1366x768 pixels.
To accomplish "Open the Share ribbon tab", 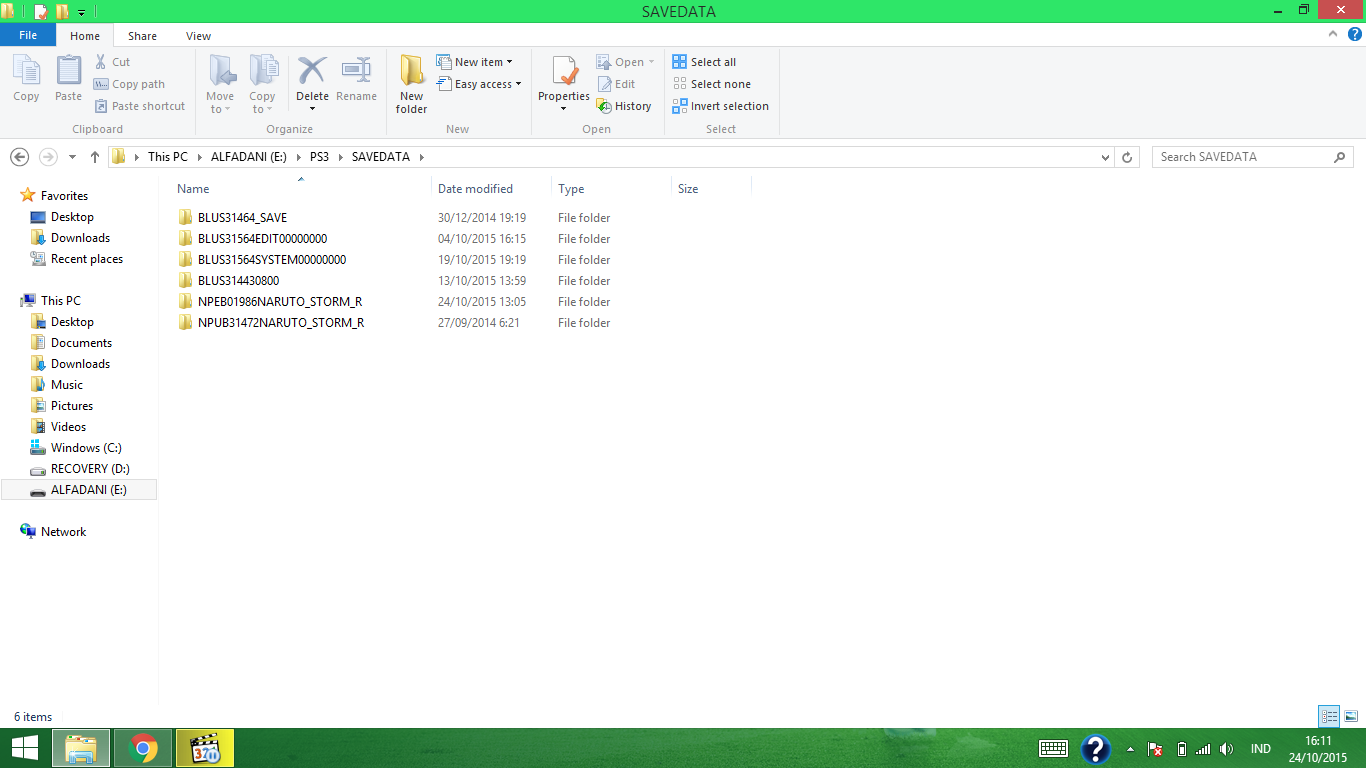I will [142, 35].
